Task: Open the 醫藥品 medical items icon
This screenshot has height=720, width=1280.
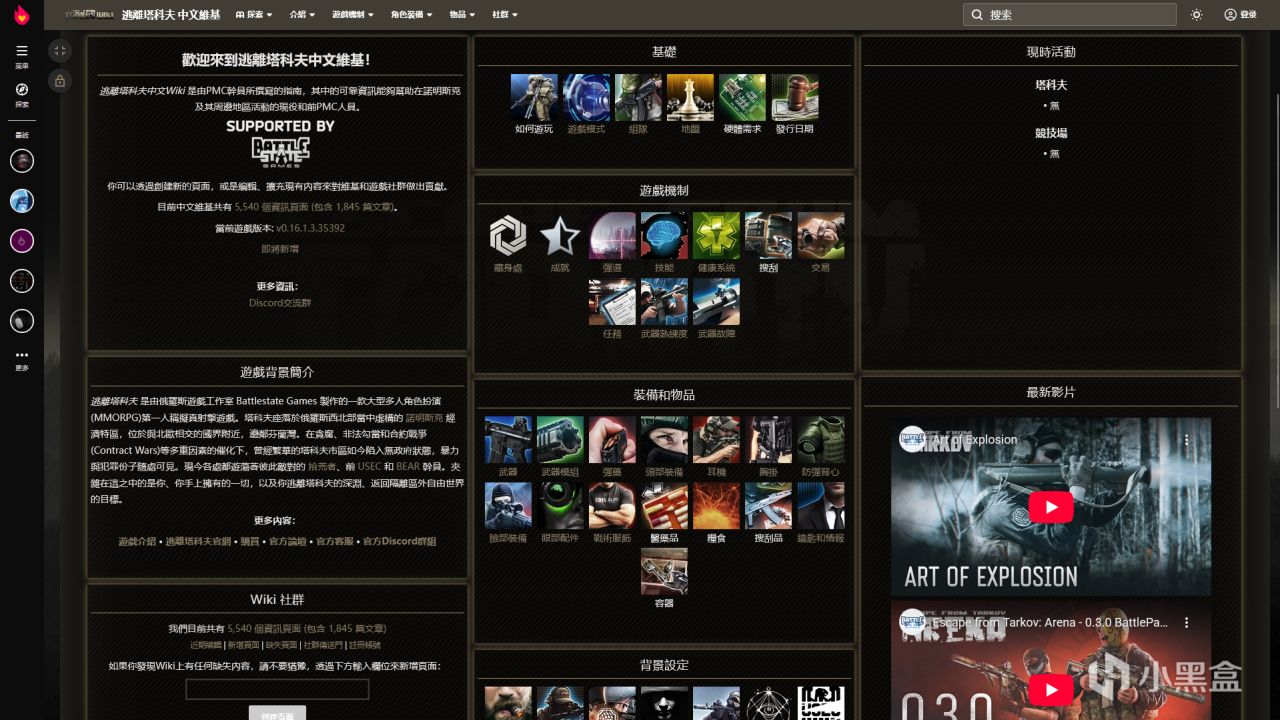Action: pos(664,506)
